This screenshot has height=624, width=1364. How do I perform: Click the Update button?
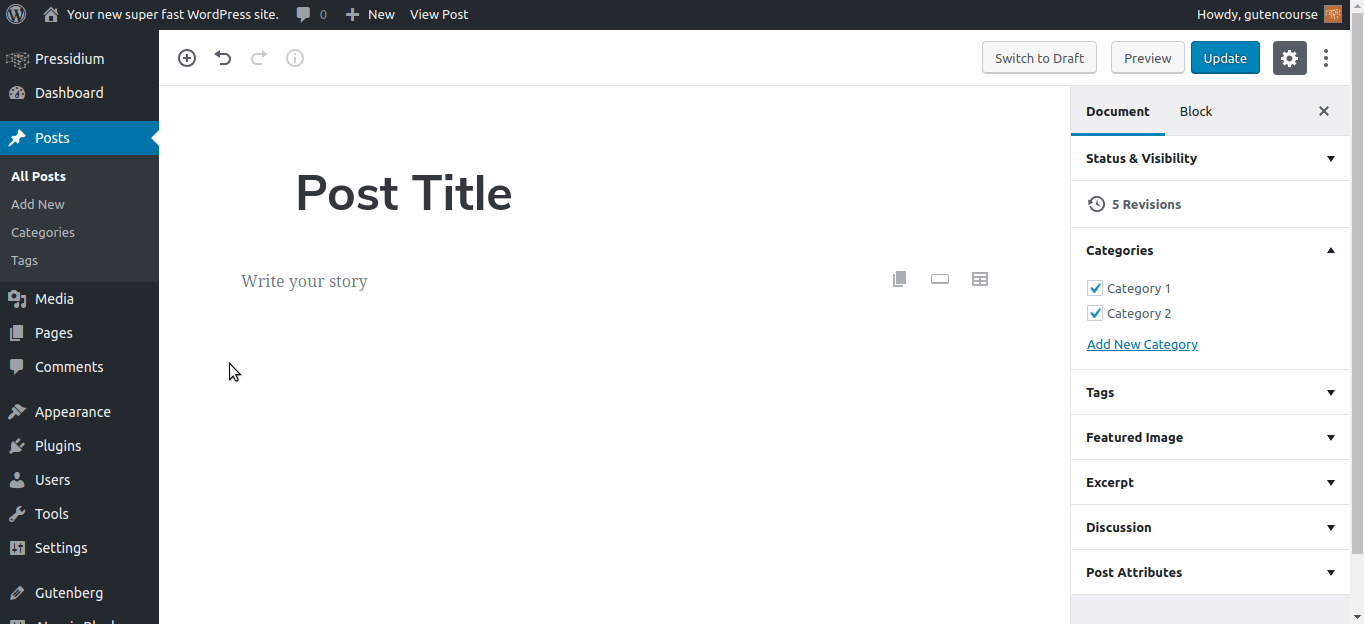pyautogui.click(x=1225, y=58)
